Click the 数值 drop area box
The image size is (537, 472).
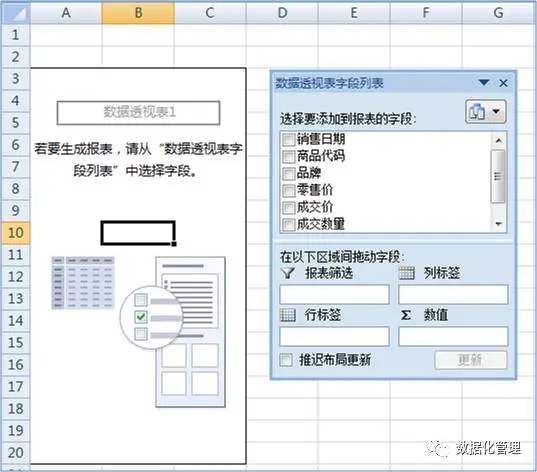[x=453, y=336]
